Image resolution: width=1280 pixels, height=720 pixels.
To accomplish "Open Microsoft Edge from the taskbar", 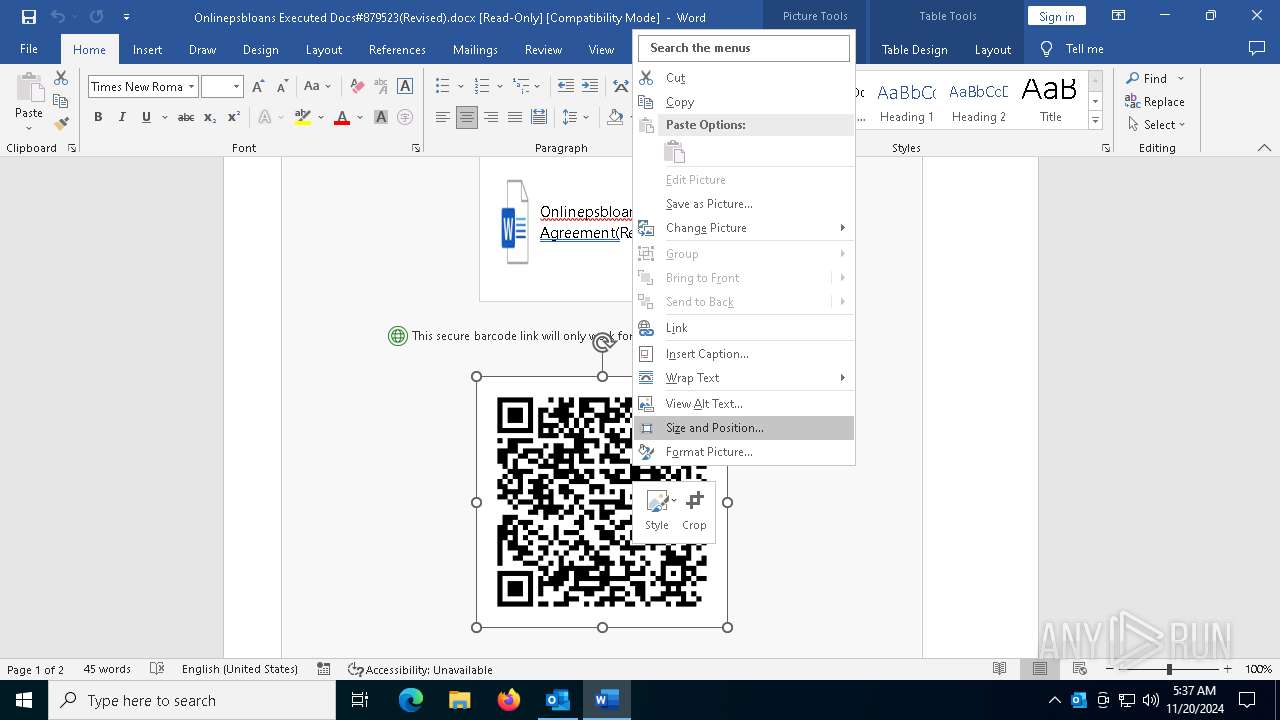I will (411, 700).
